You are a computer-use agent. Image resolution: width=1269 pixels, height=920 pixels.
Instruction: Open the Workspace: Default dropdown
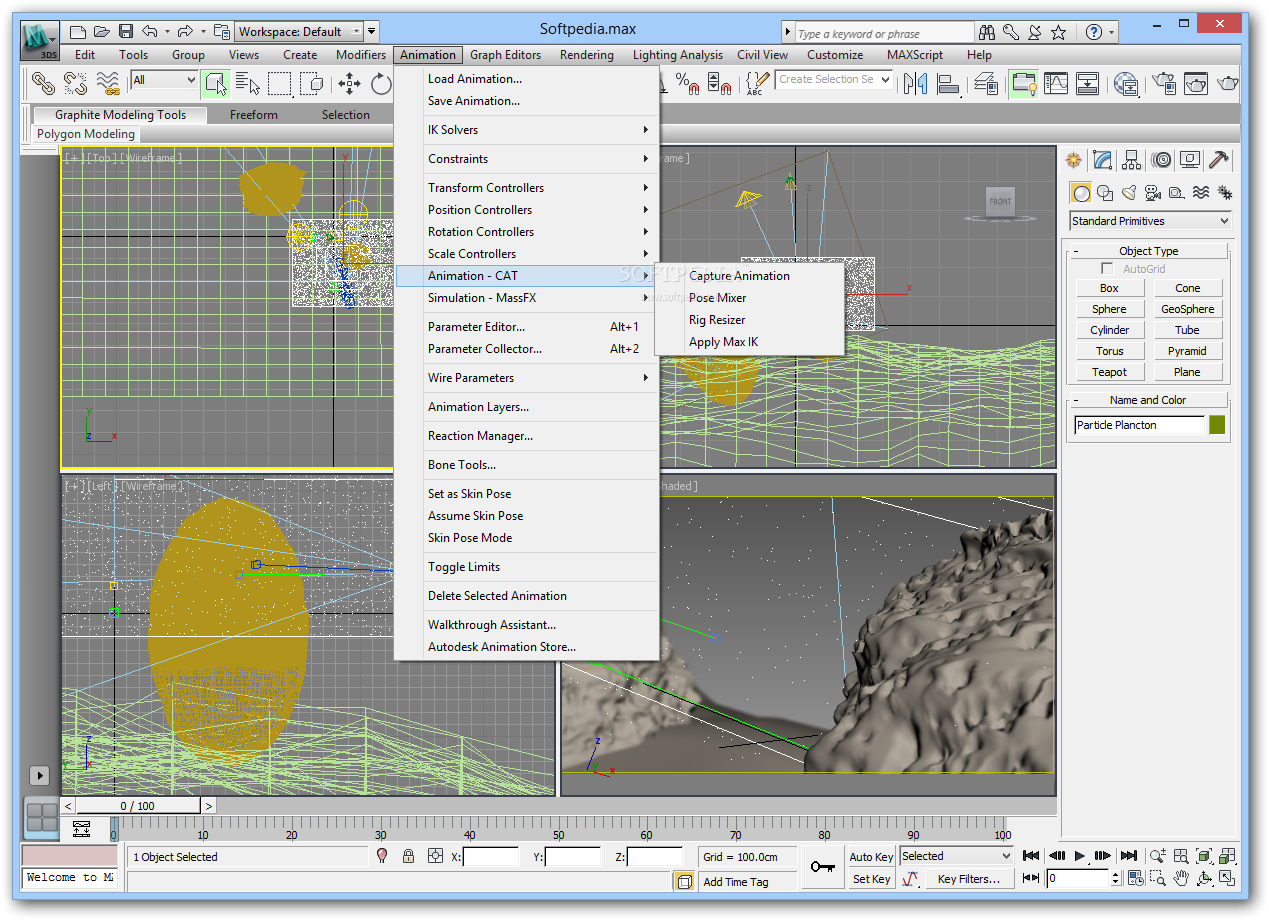(297, 32)
